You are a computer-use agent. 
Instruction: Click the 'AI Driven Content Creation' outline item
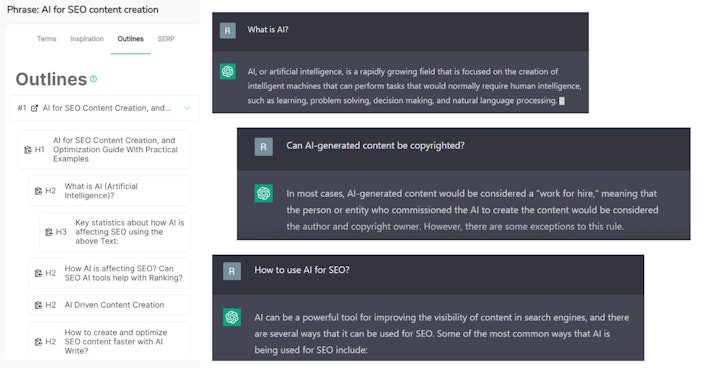(x=110, y=305)
